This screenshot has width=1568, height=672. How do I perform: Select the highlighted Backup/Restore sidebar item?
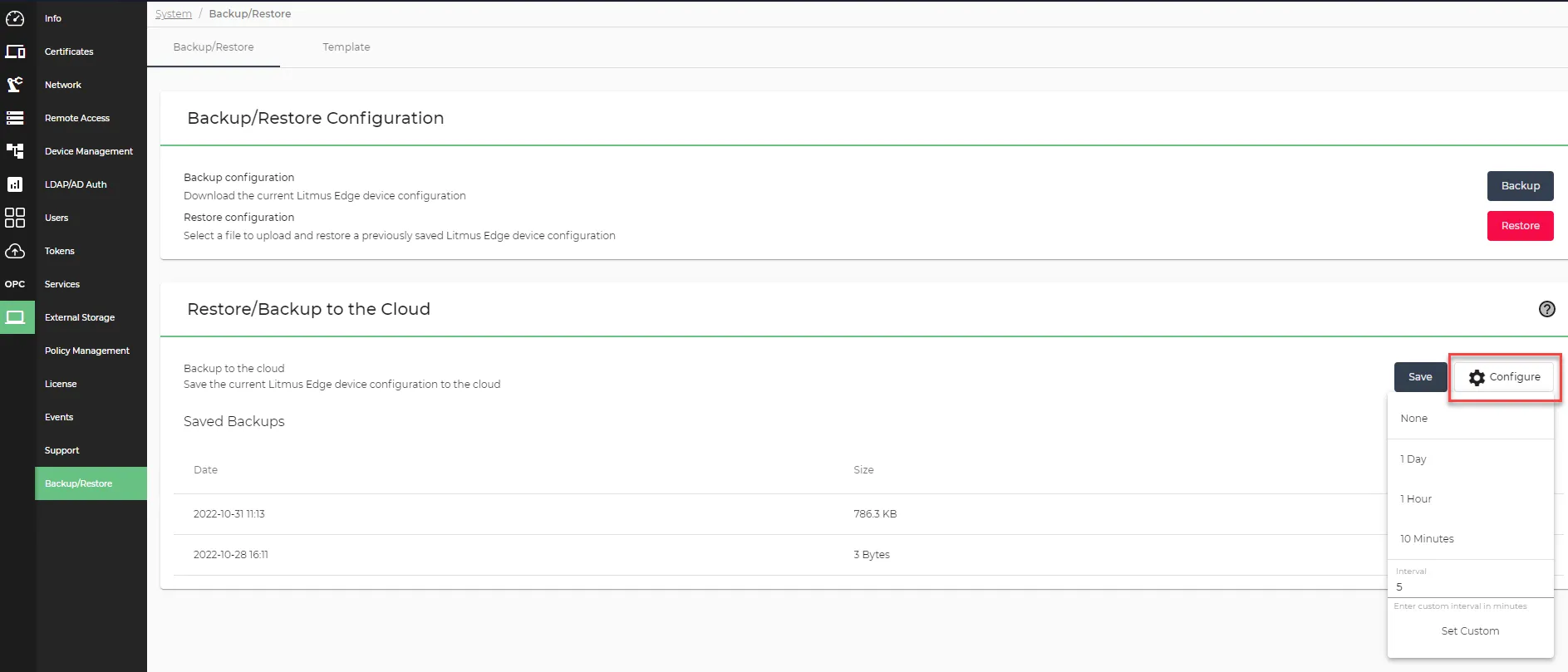click(x=91, y=483)
